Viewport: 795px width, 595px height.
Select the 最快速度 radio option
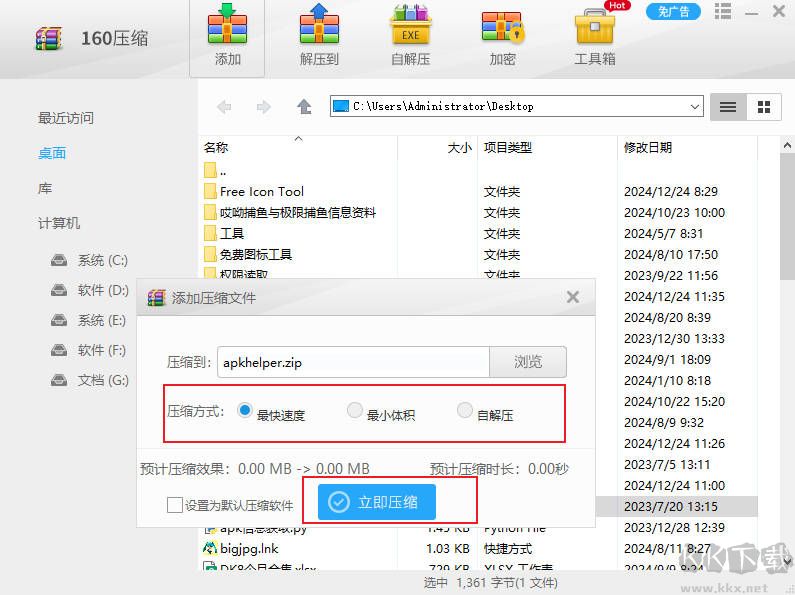point(244,410)
